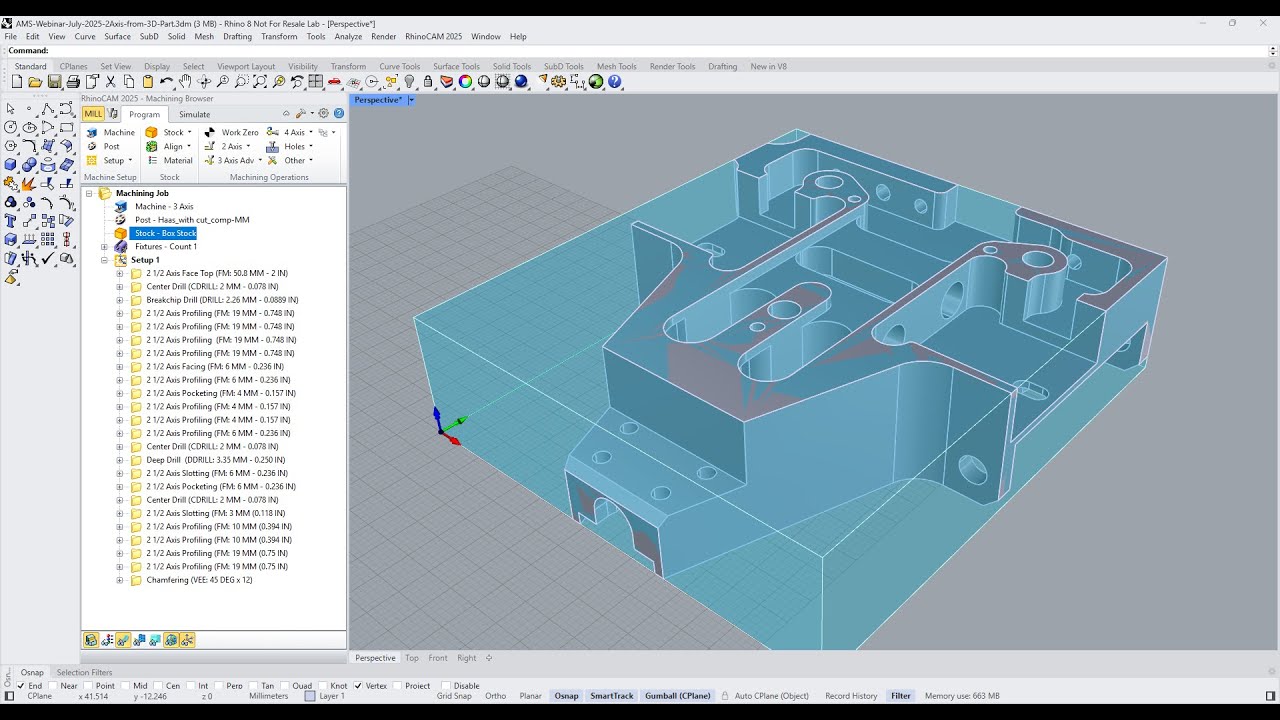This screenshot has height=720, width=1280.
Task: Select the Stock - Box Stock tree item
Action: 164,233
